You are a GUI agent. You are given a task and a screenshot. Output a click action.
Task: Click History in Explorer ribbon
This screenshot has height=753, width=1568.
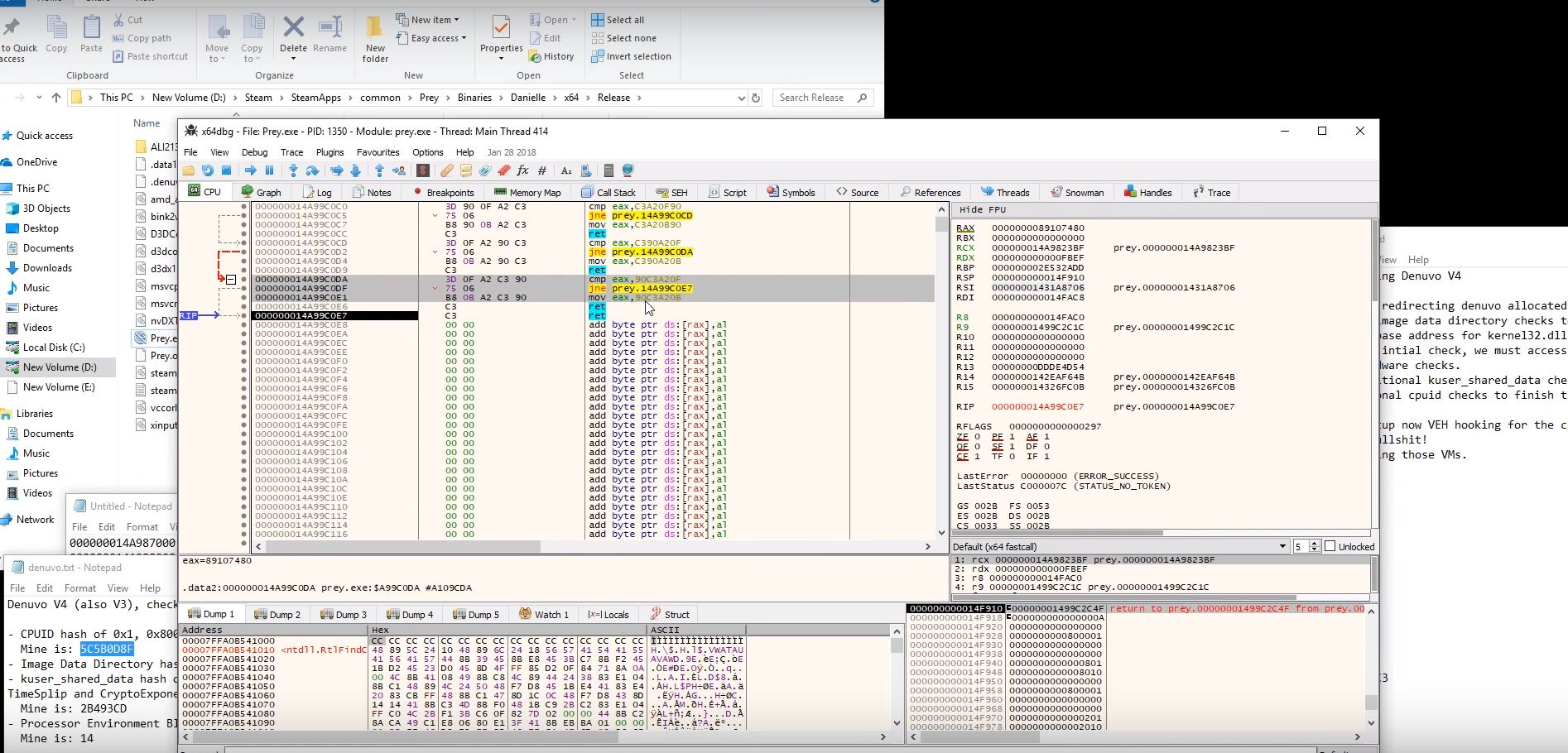coord(551,56)
